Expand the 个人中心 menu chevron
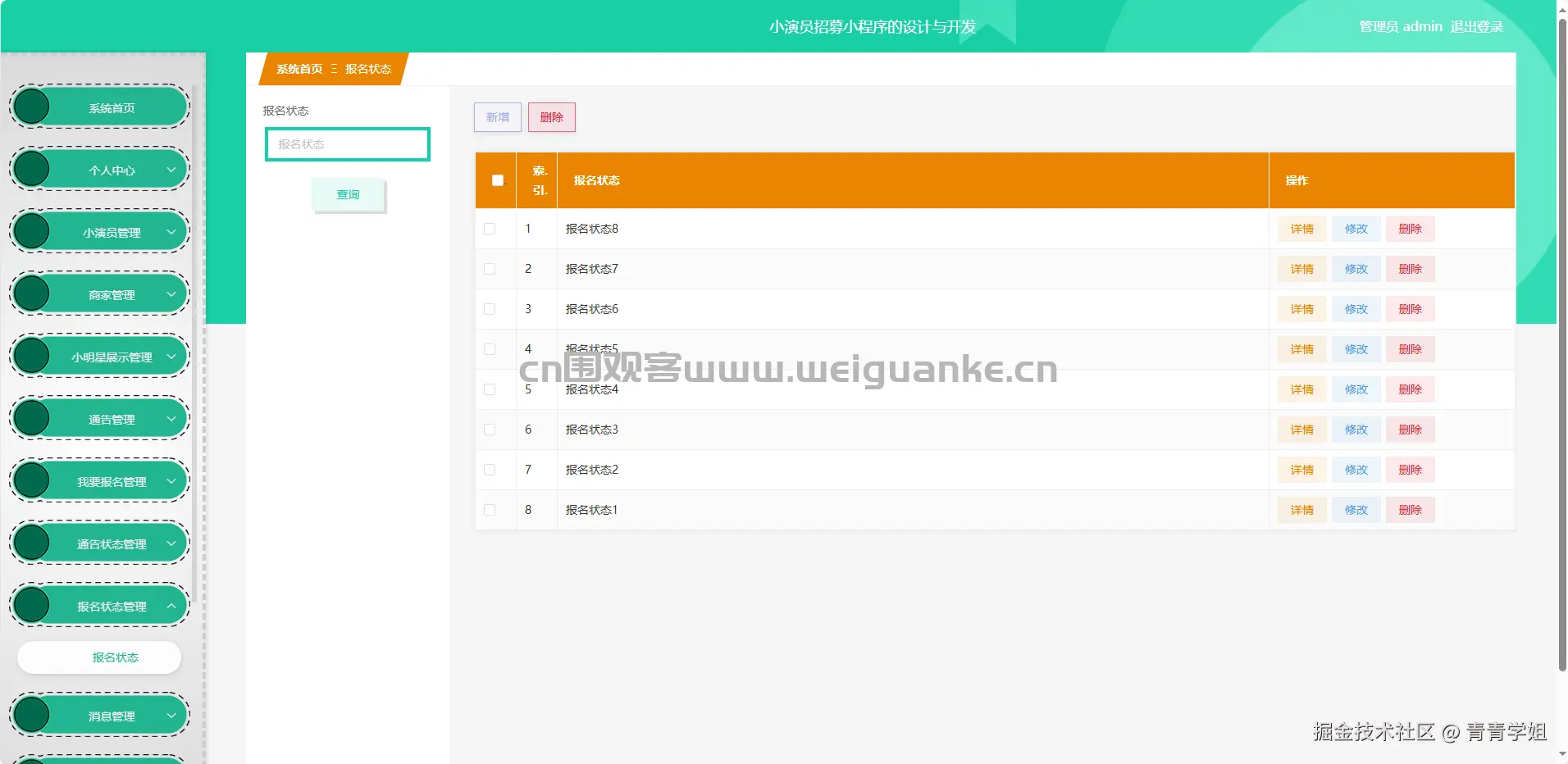This screenshot has width=1568, height=764. click(171, 170)
